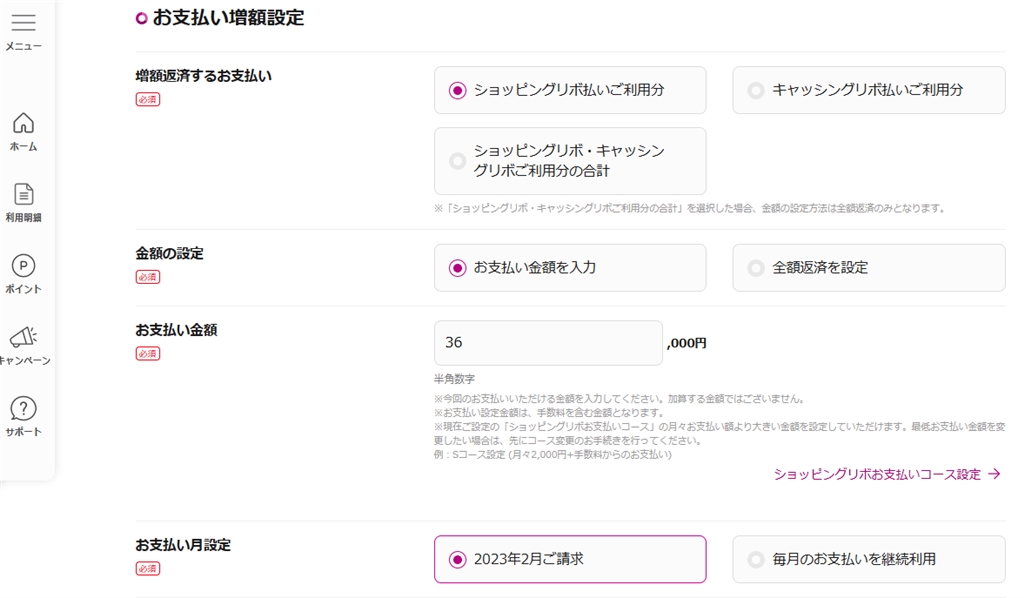Select キャッシングリボ払いご利用分 radio option
1024x598 pixels.
pyautogui.click(x=756, y=90)
